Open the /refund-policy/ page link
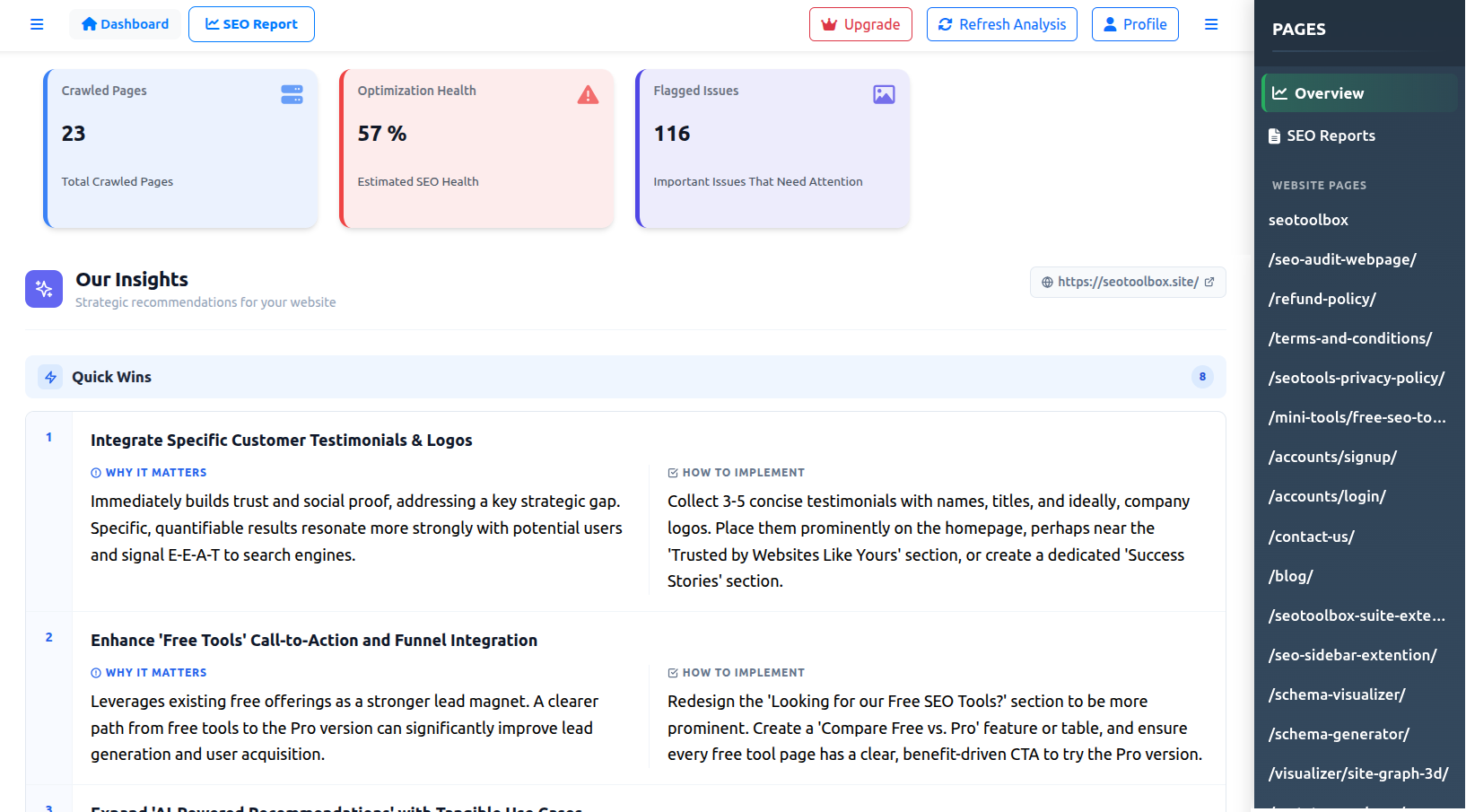Viewport: 1466px width, 812px height. click(x=1322, y=298)
